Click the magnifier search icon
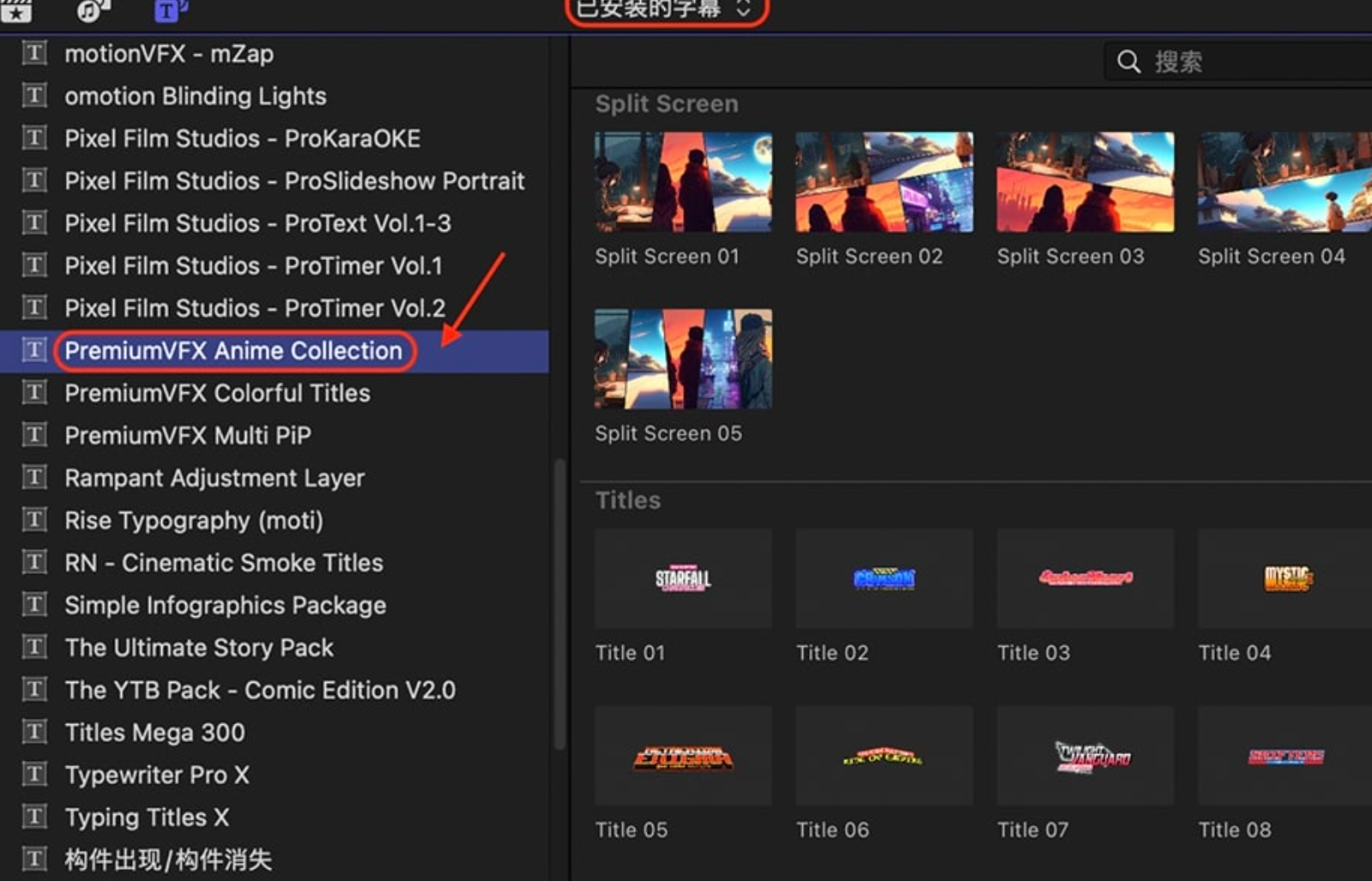The width and height of the screenshot is (1372, 881). coord(1129,62)
